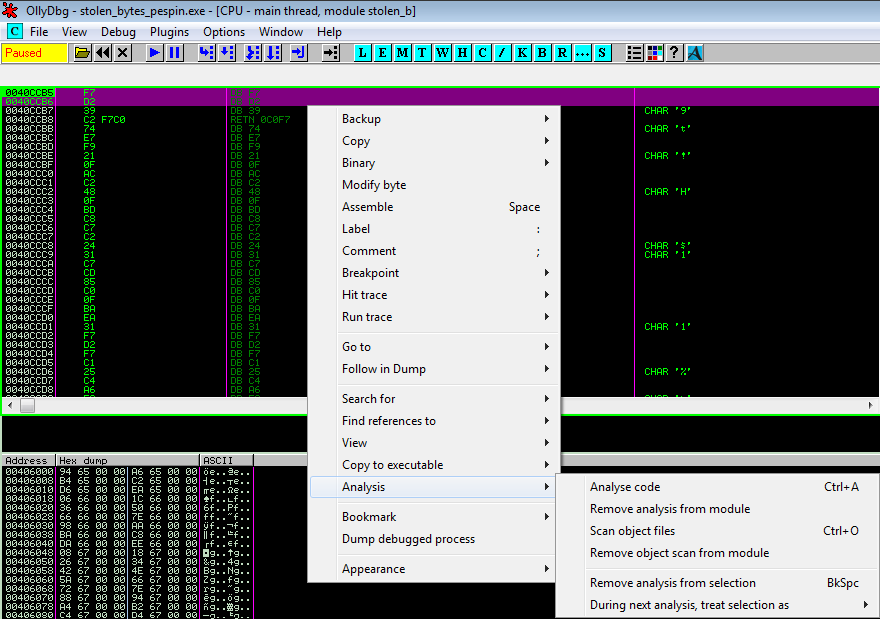Open Memory map with M button

tap(402, 53)
